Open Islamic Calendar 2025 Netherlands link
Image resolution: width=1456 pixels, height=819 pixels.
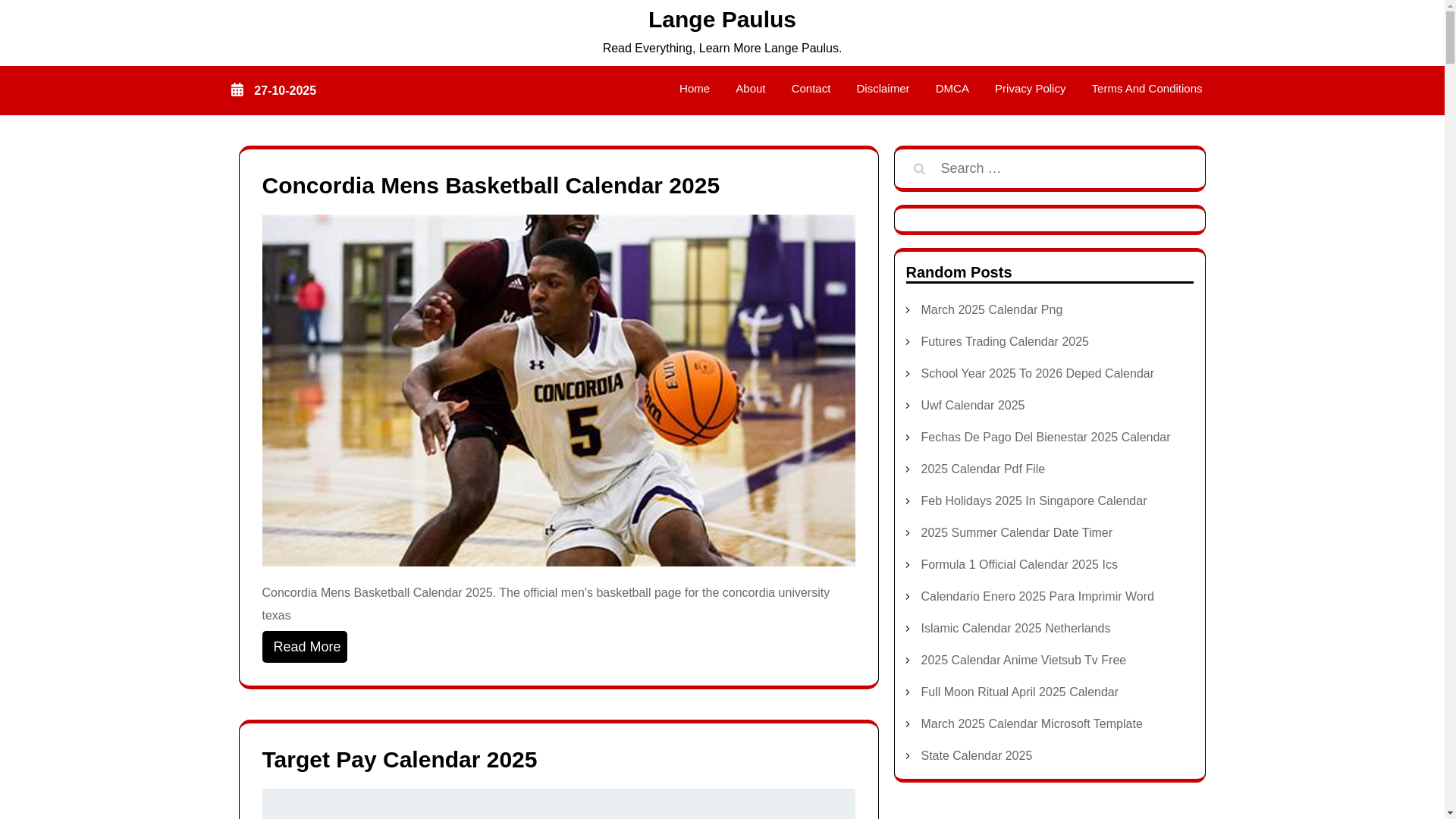point(1015,629)
